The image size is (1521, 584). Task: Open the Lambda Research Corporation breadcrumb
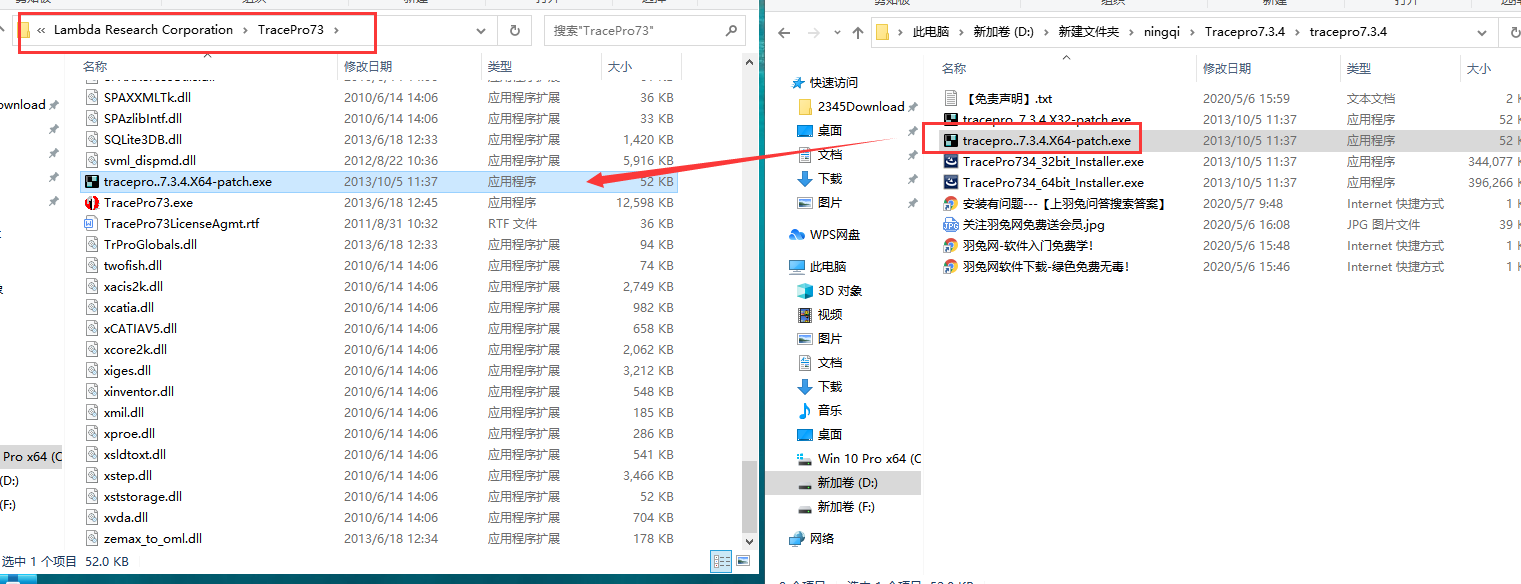point(144,31)
